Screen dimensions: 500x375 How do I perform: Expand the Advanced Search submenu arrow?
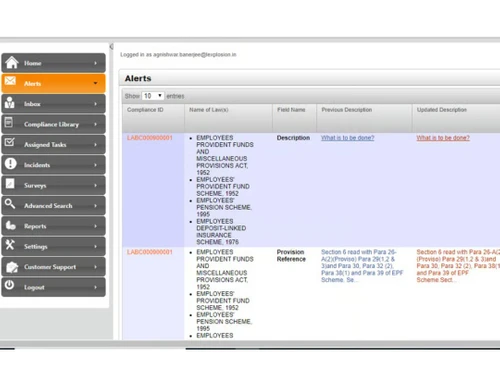tap(95, 206)
